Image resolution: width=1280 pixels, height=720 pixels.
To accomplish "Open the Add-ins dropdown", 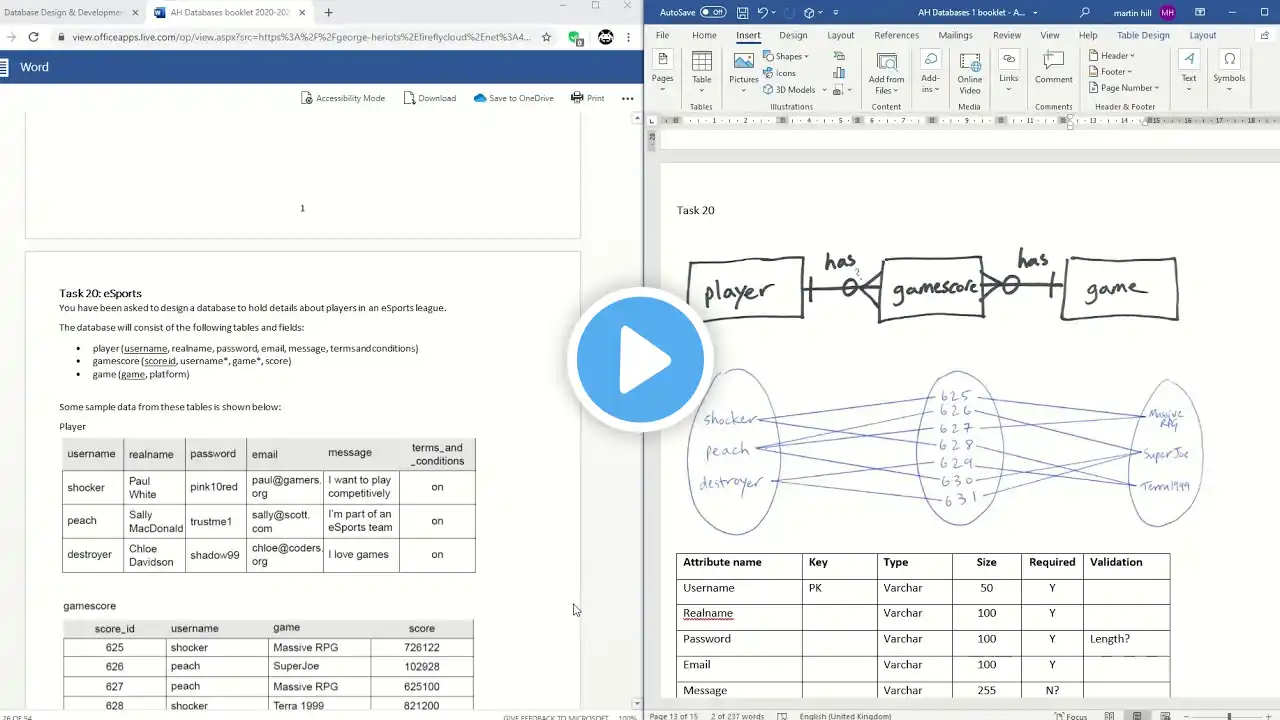I will 930,71.
